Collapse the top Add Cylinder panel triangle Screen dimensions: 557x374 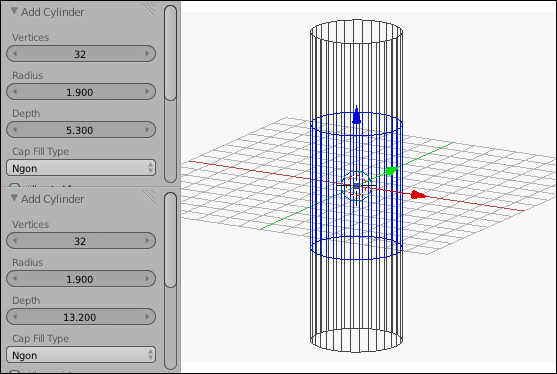[x=14, y=11]
